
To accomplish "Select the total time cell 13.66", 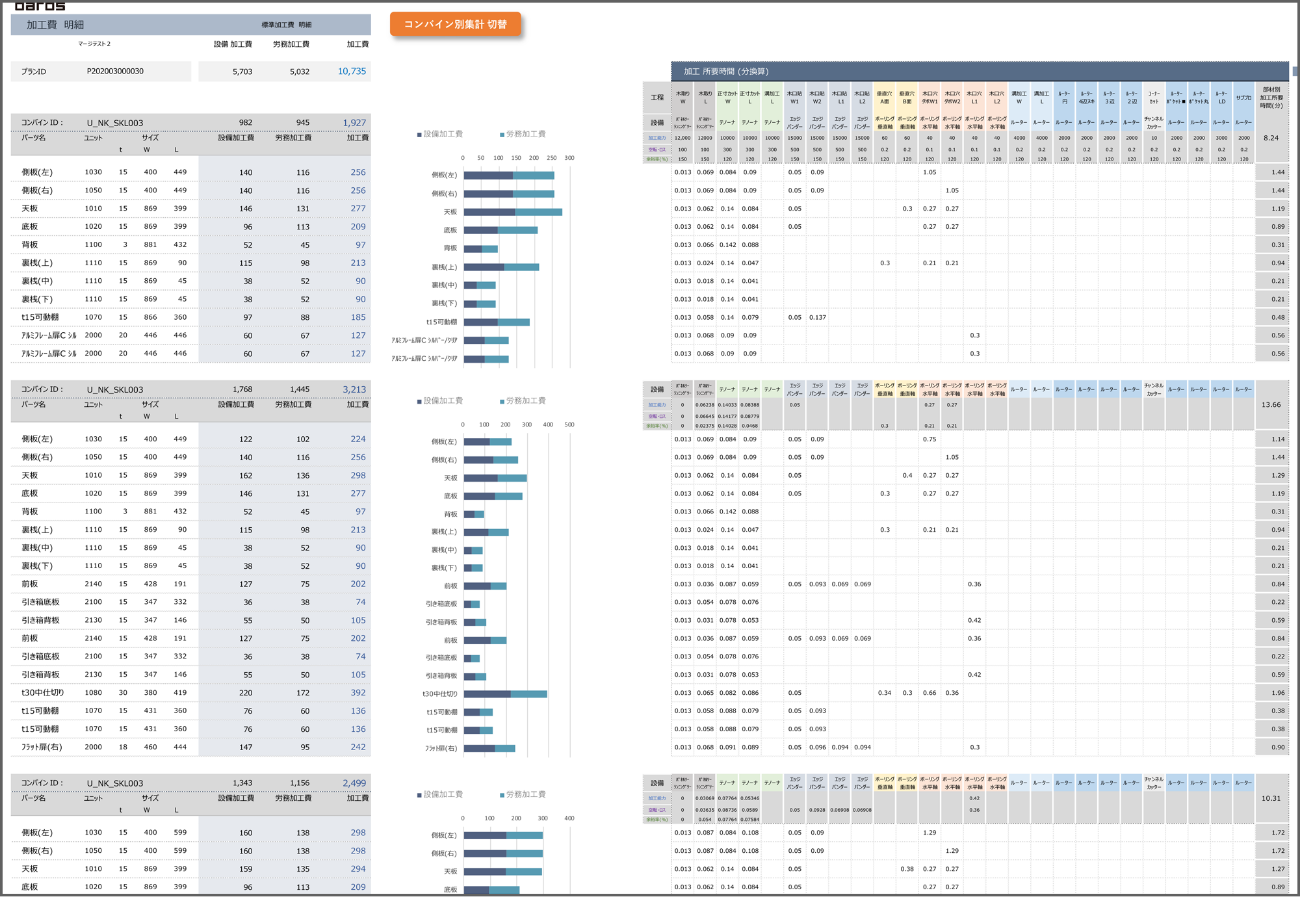I will point(1272,405).
